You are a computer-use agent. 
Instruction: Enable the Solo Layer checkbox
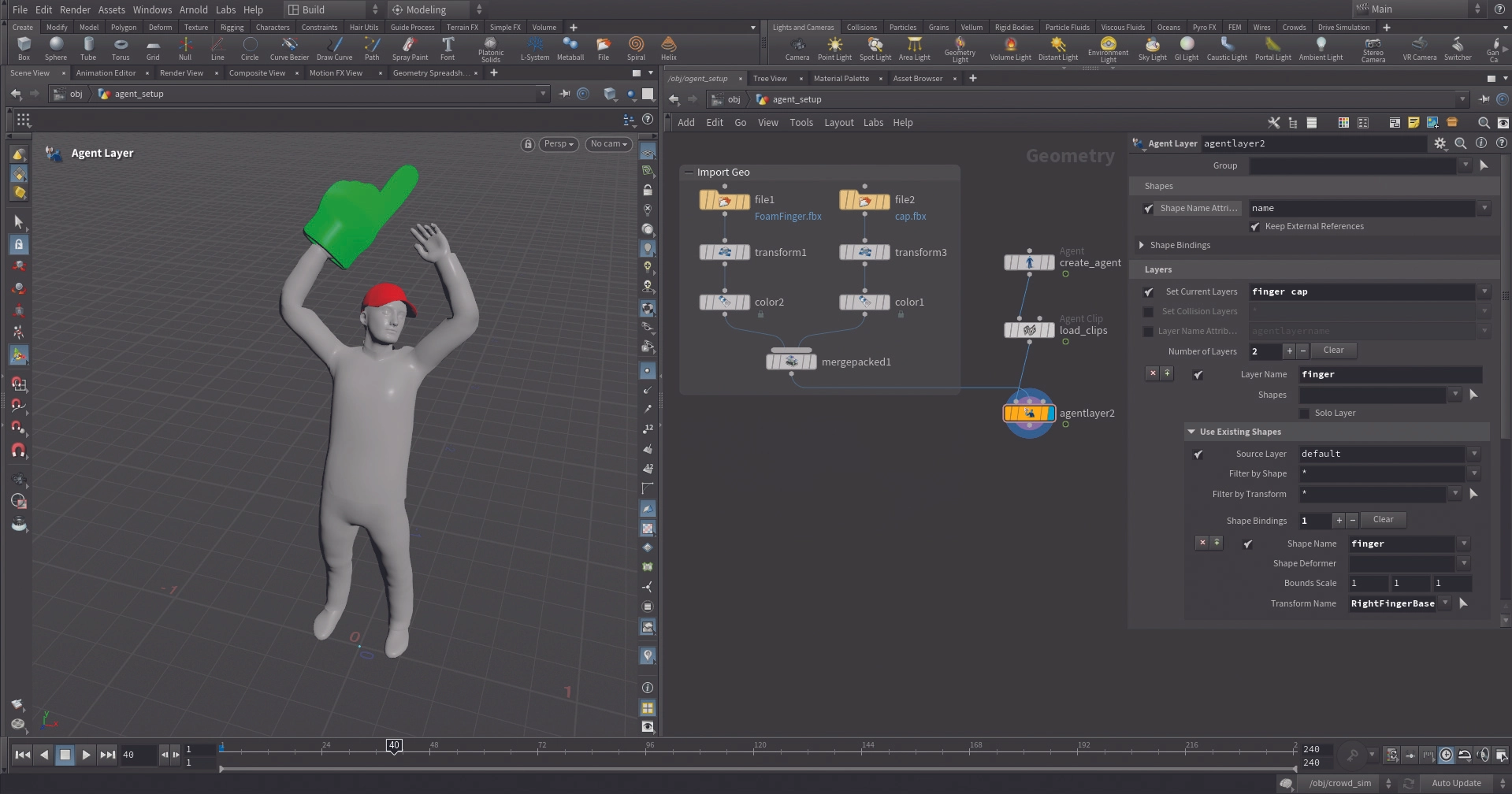coord(1304,414)
